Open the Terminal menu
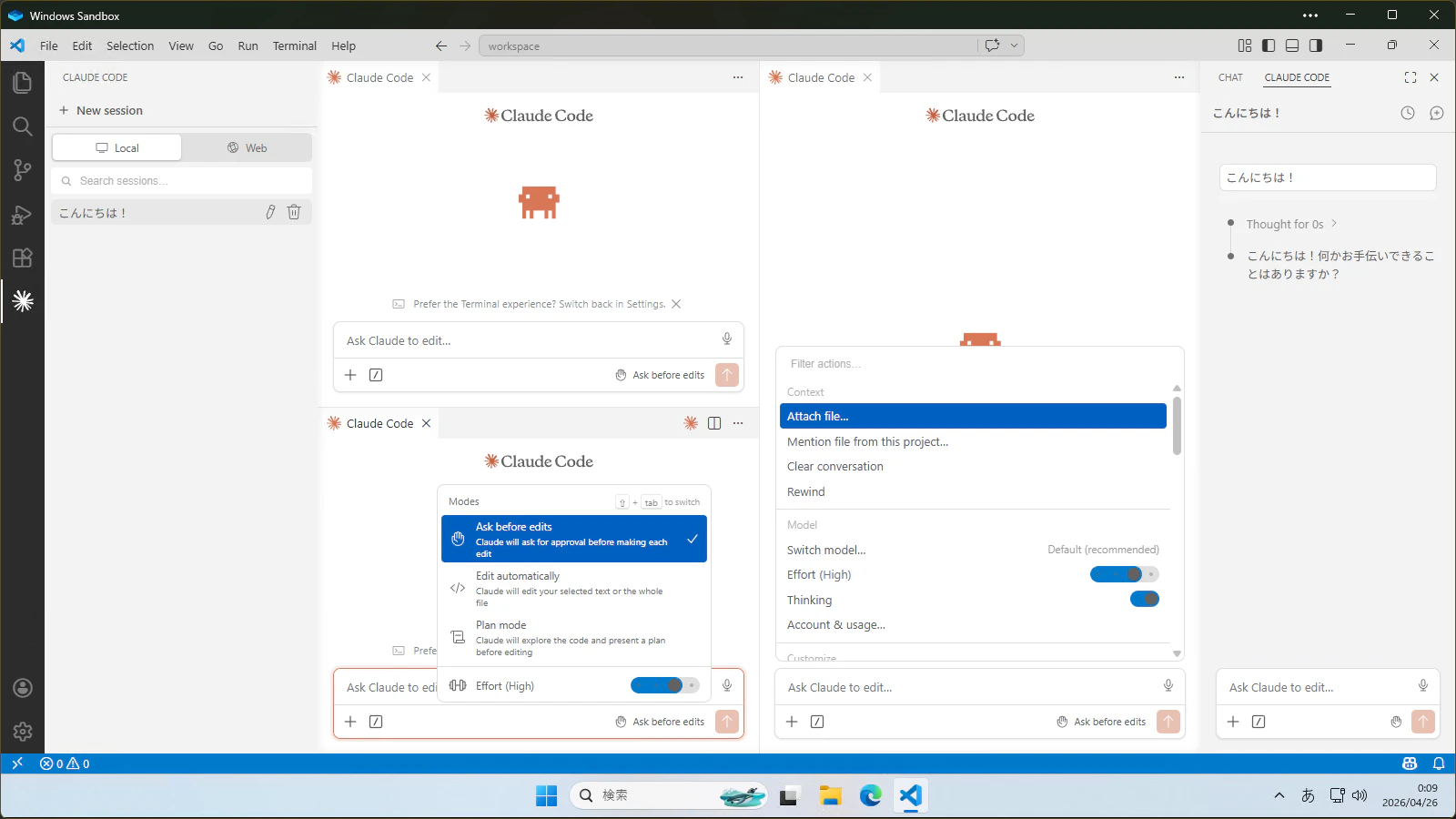This screenshot has width=1456, height=819. (x=295, y=45)
